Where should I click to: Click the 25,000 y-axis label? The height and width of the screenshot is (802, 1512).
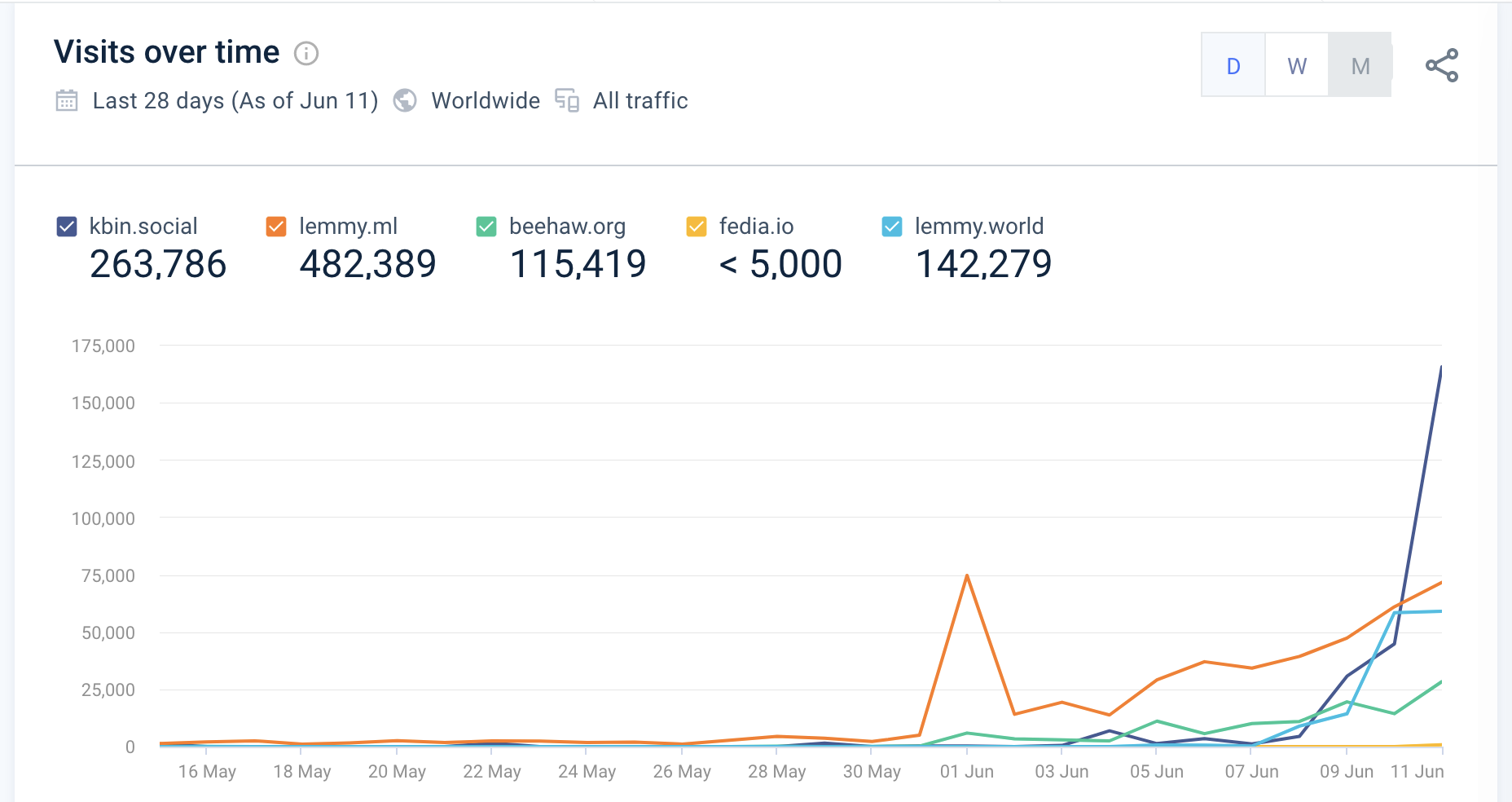pyautogui.click(x=108, y=690)
